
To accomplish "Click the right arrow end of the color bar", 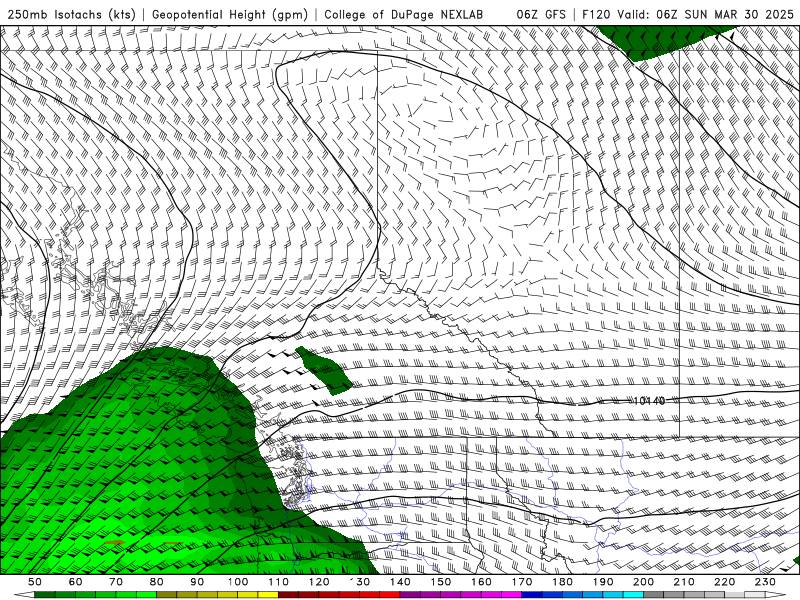I will pyautogui.click(x=776, y=595).
